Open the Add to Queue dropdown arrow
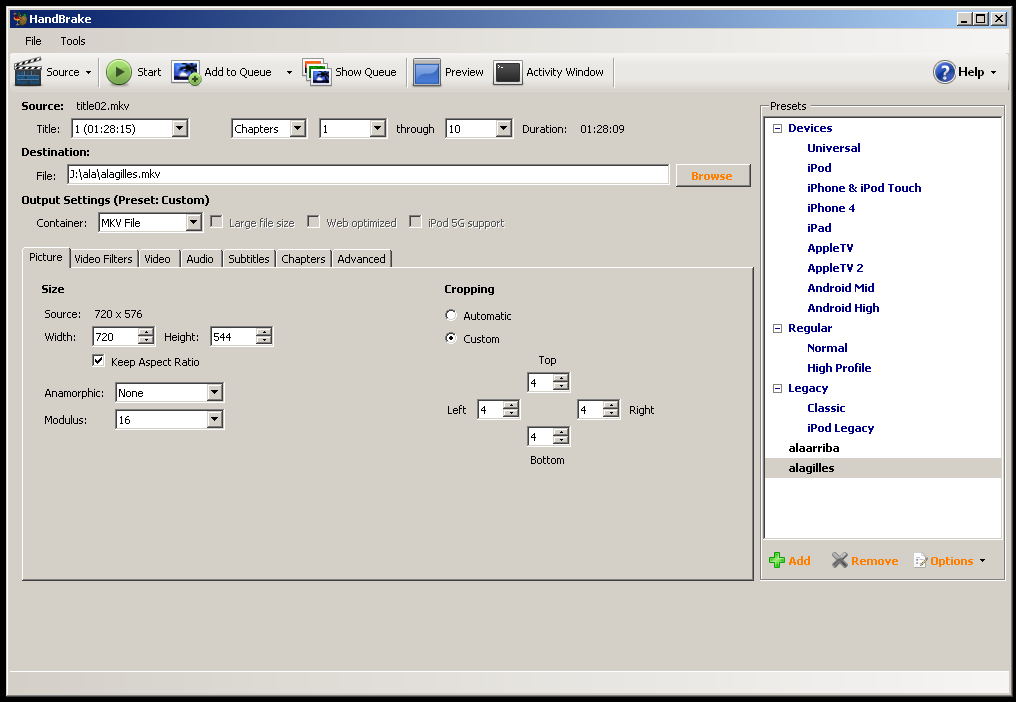The image size is (1016, 702). (289, 73)
